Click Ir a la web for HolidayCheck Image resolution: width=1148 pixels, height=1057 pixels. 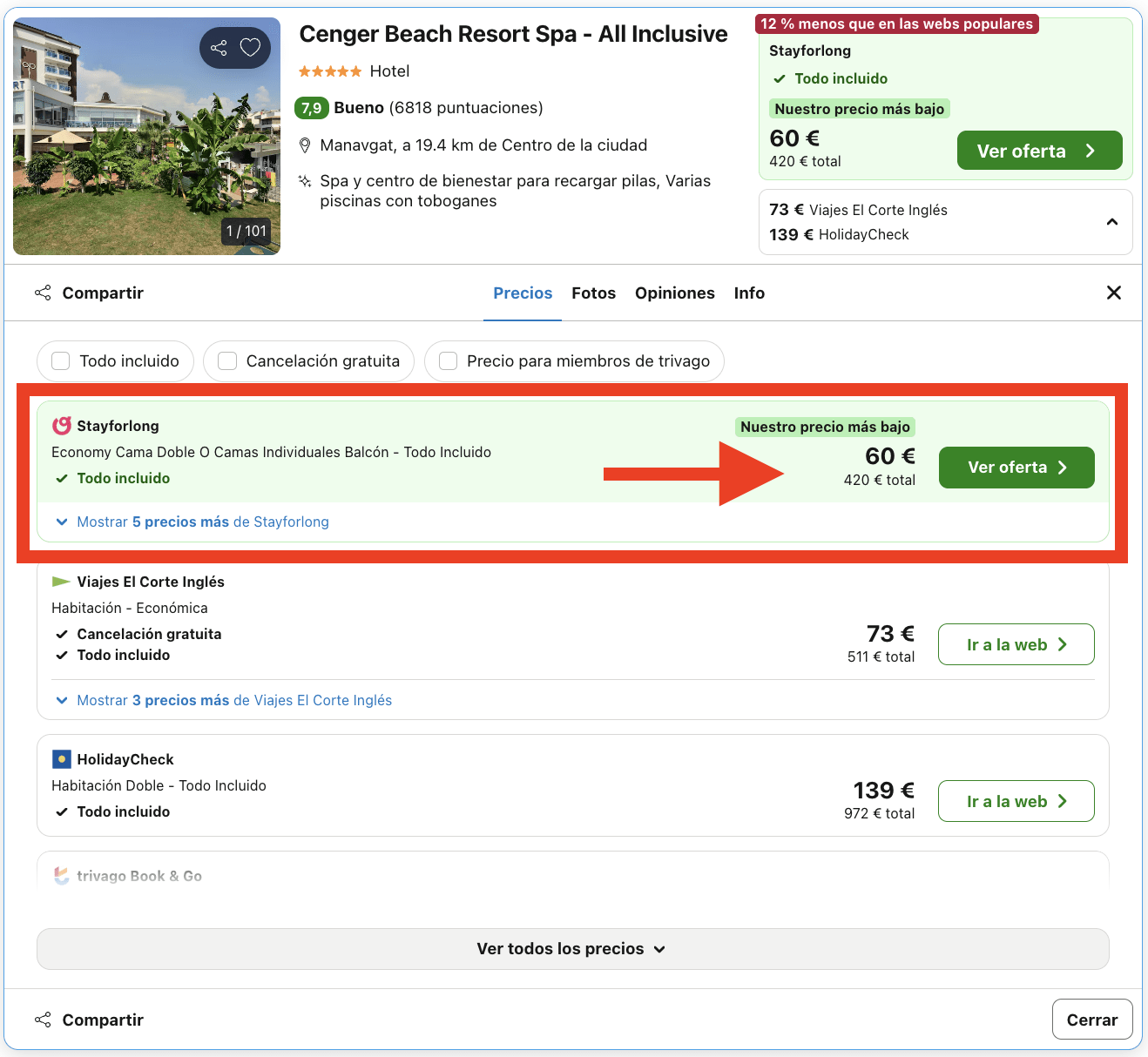pos(1016,801)
